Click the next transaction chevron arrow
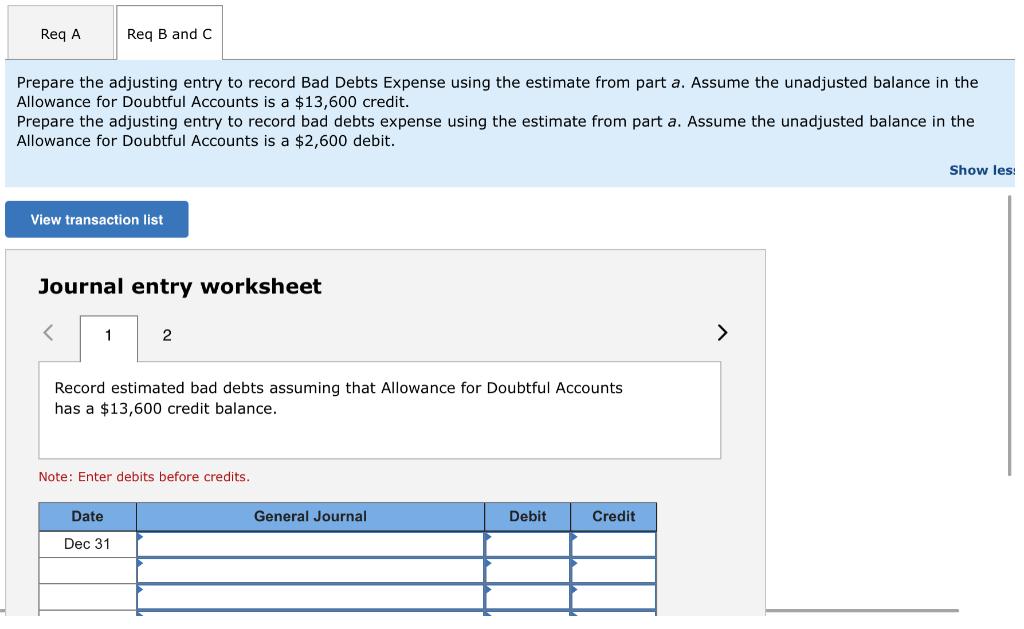 click(x=723, y=331)
